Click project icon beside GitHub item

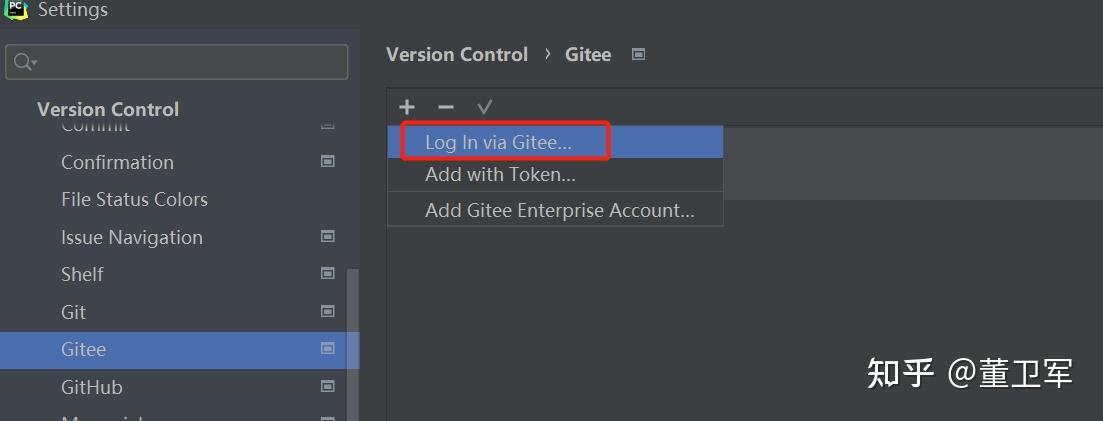coord(327,386)
